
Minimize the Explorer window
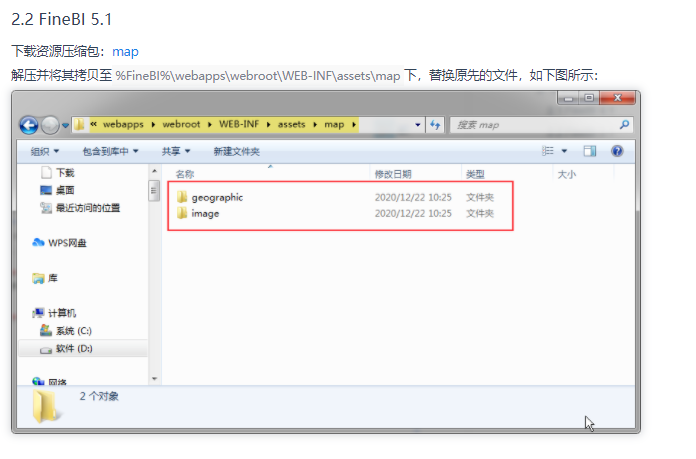[x=568, y=98]
